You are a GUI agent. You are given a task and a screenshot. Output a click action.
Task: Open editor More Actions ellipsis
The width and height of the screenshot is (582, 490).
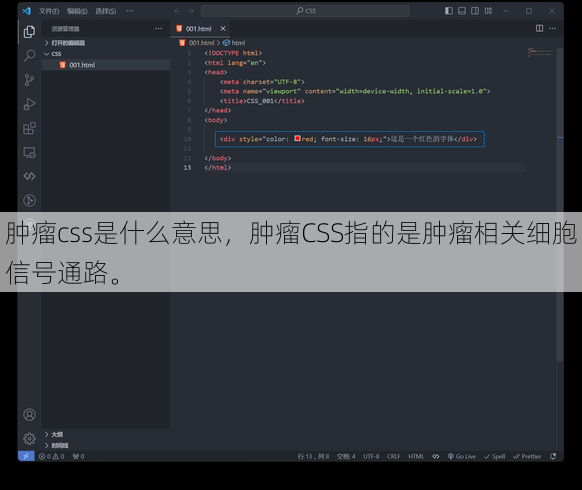(x=552, y=28)
